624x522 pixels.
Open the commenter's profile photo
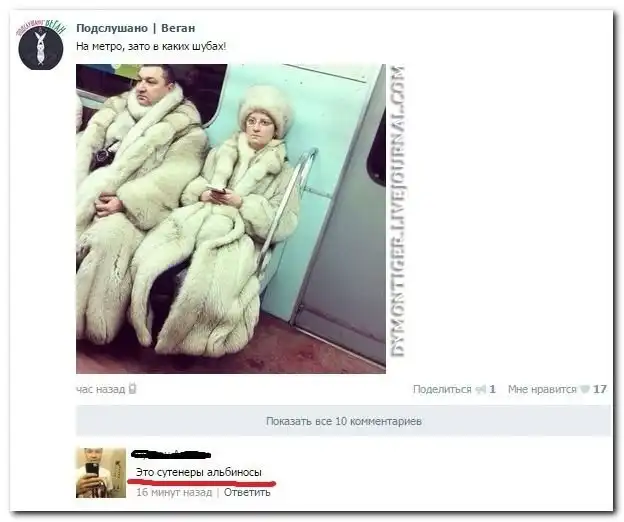pos(101,473)
